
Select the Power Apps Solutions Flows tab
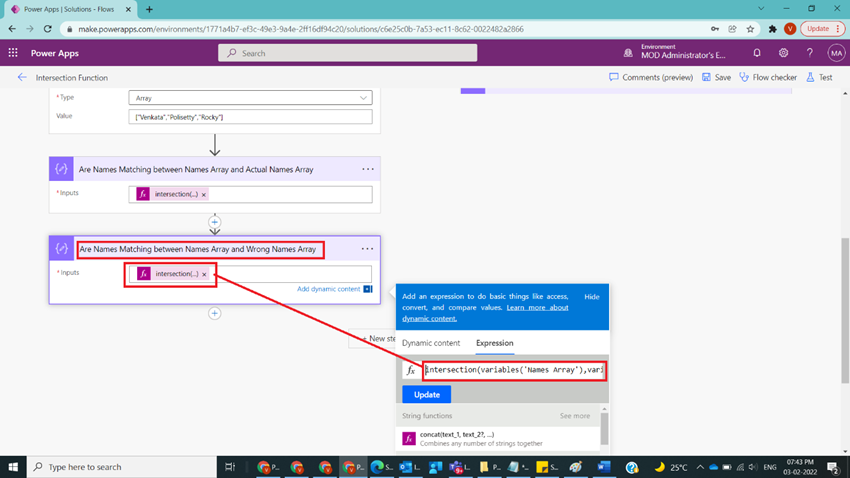tap(69, 9)
